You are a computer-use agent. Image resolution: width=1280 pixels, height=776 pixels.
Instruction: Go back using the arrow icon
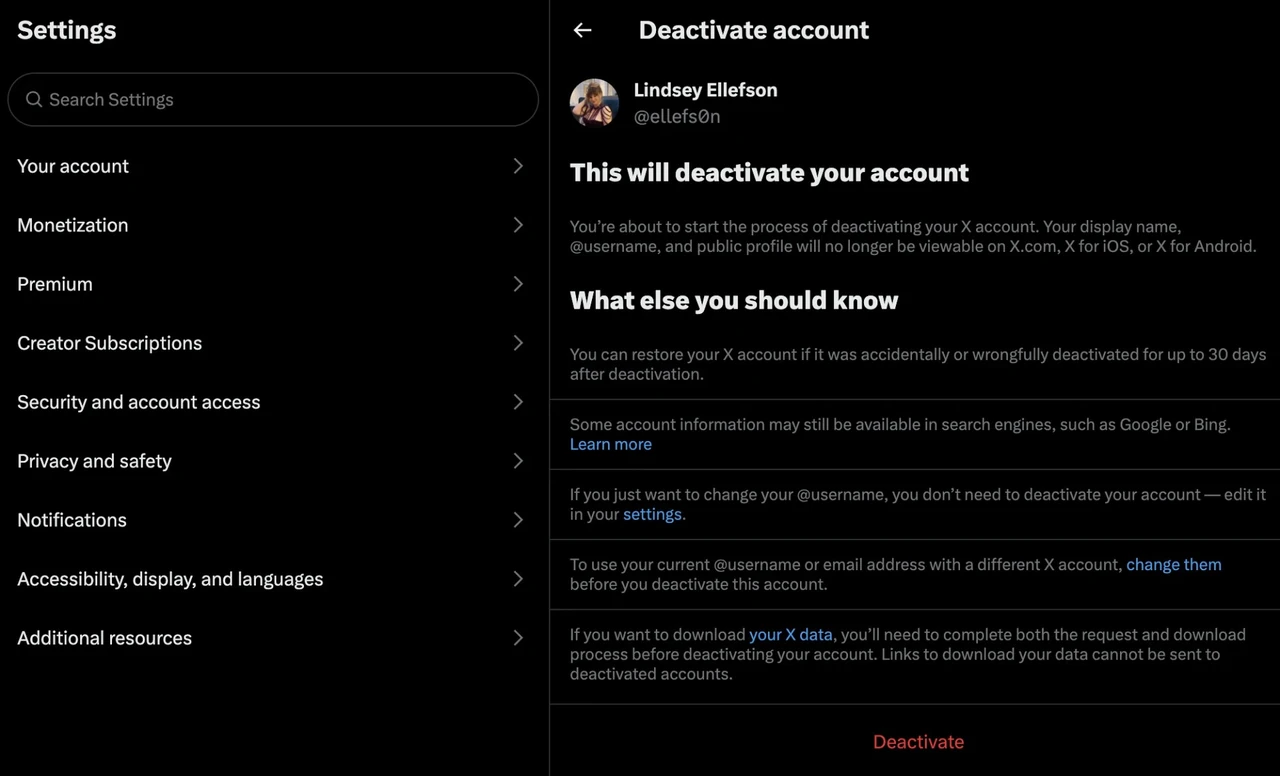click(x=582, y=30)
